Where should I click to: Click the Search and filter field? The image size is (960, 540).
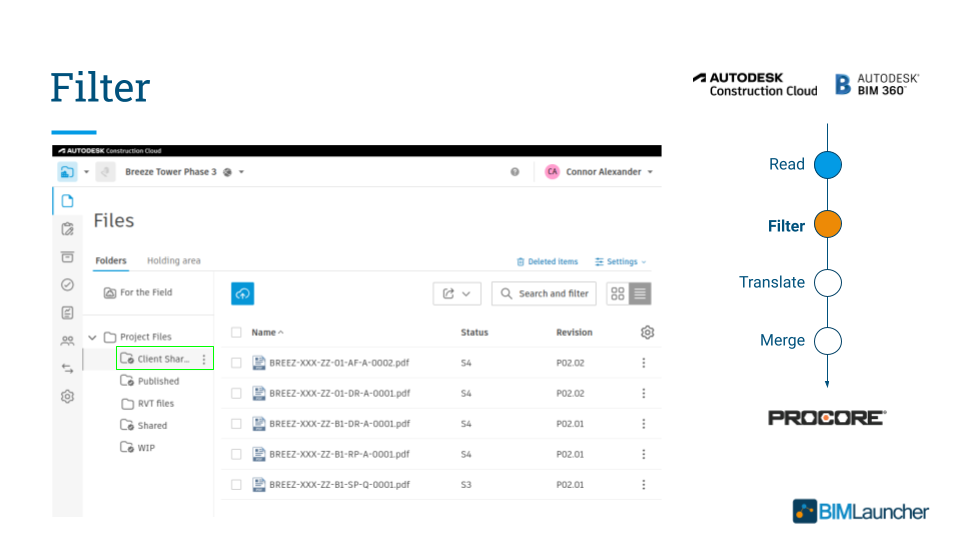(x=544, y=293)
